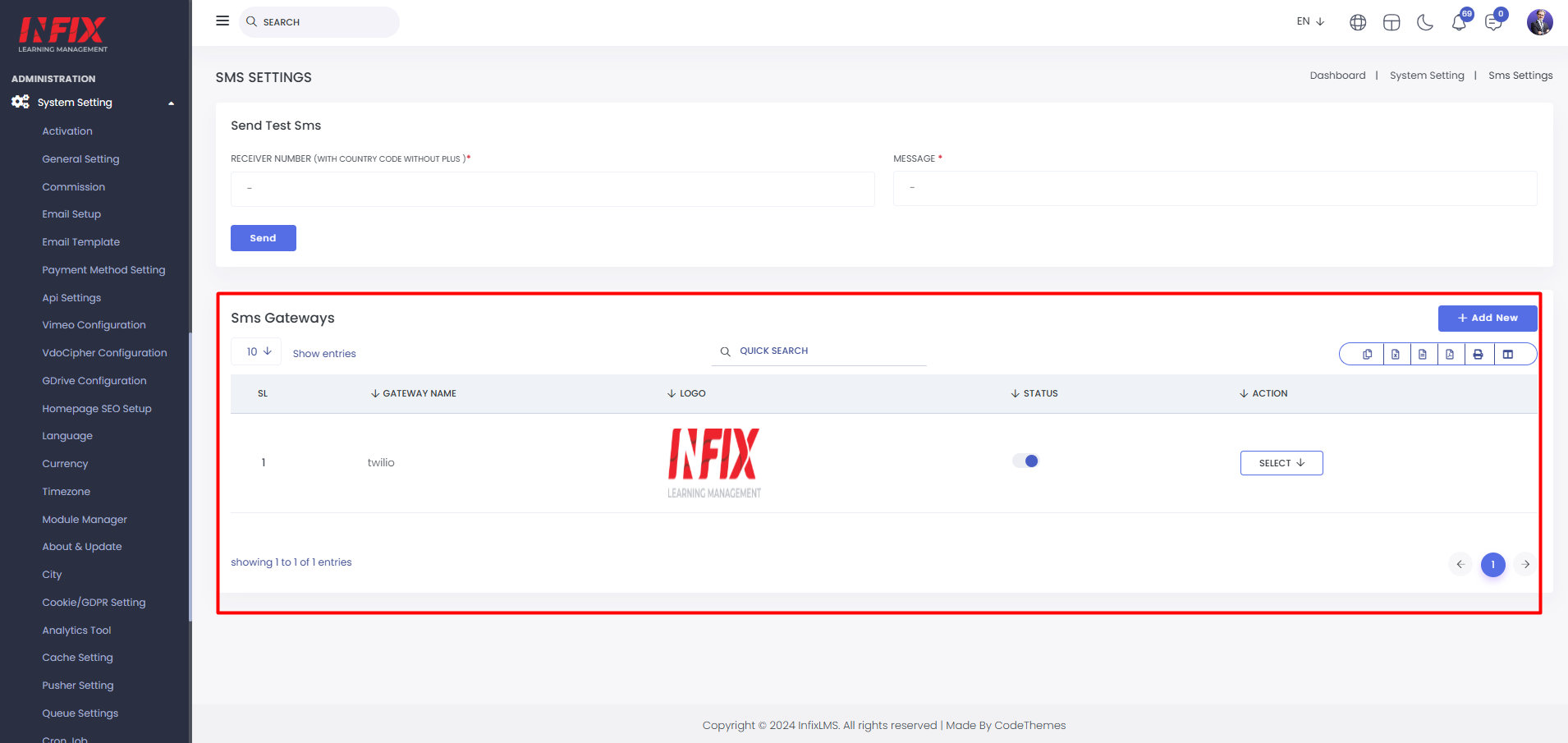Open Vimeo Configuration in sidebar
1568x743 pixels.
click(94, 325)
